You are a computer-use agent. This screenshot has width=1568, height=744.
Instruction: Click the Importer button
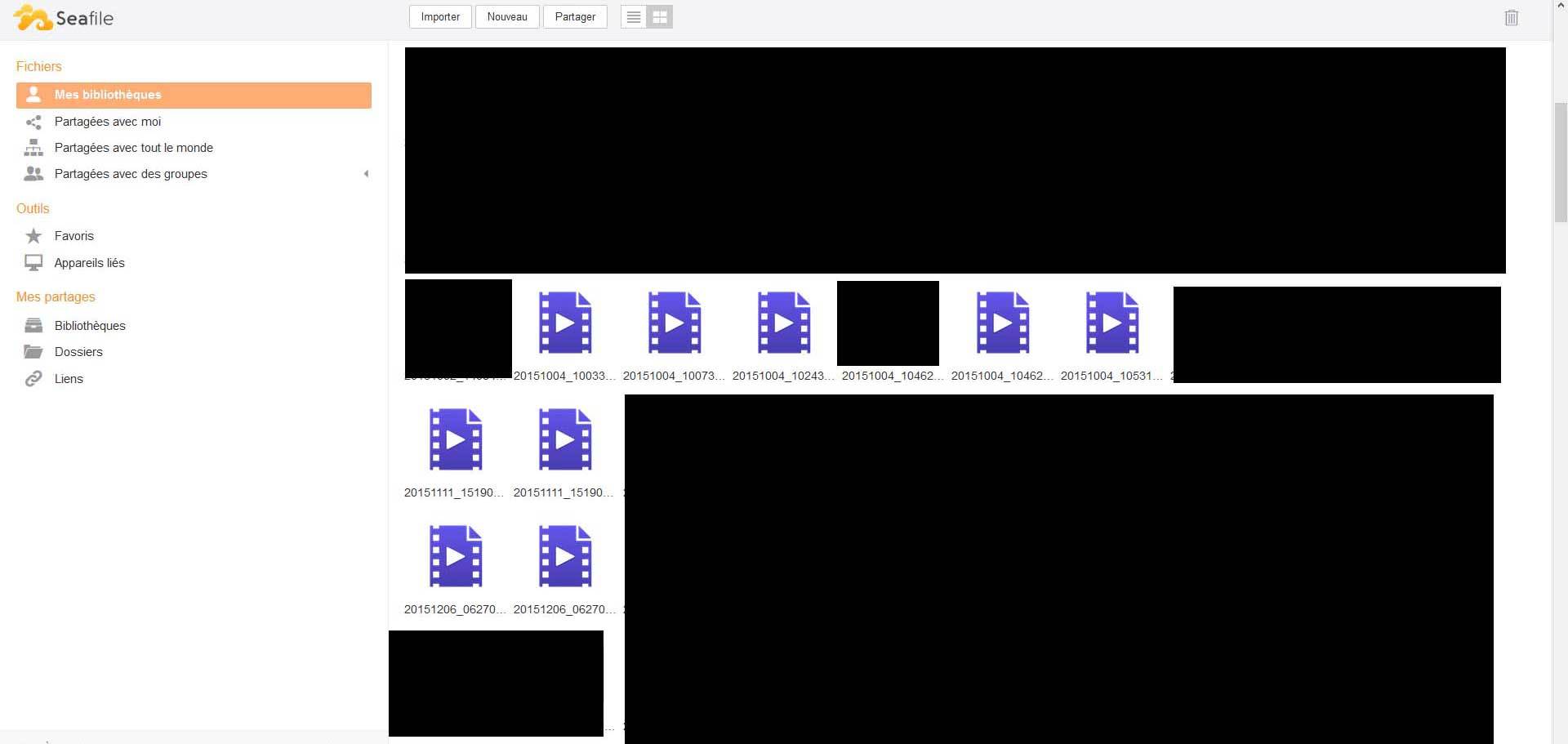440,17
